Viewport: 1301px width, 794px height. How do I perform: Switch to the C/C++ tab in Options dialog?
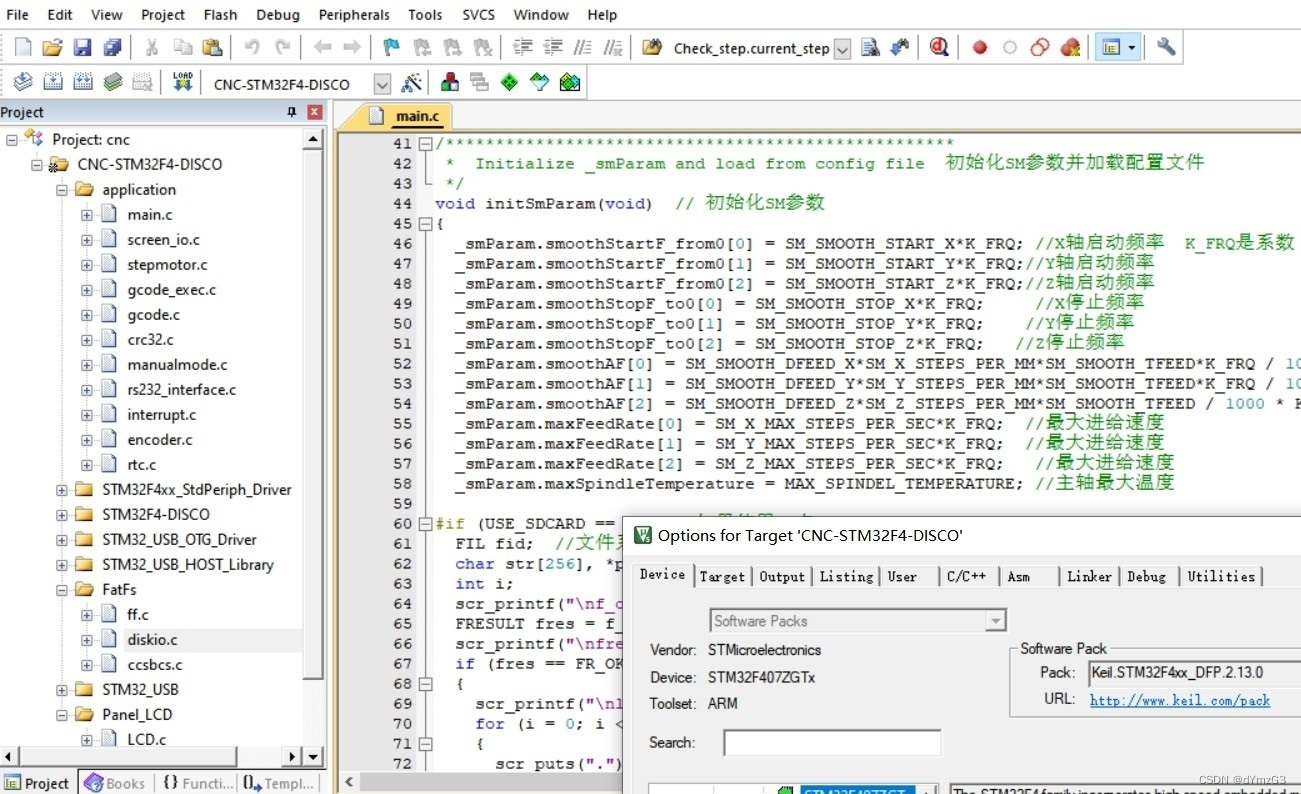point(966,576)
